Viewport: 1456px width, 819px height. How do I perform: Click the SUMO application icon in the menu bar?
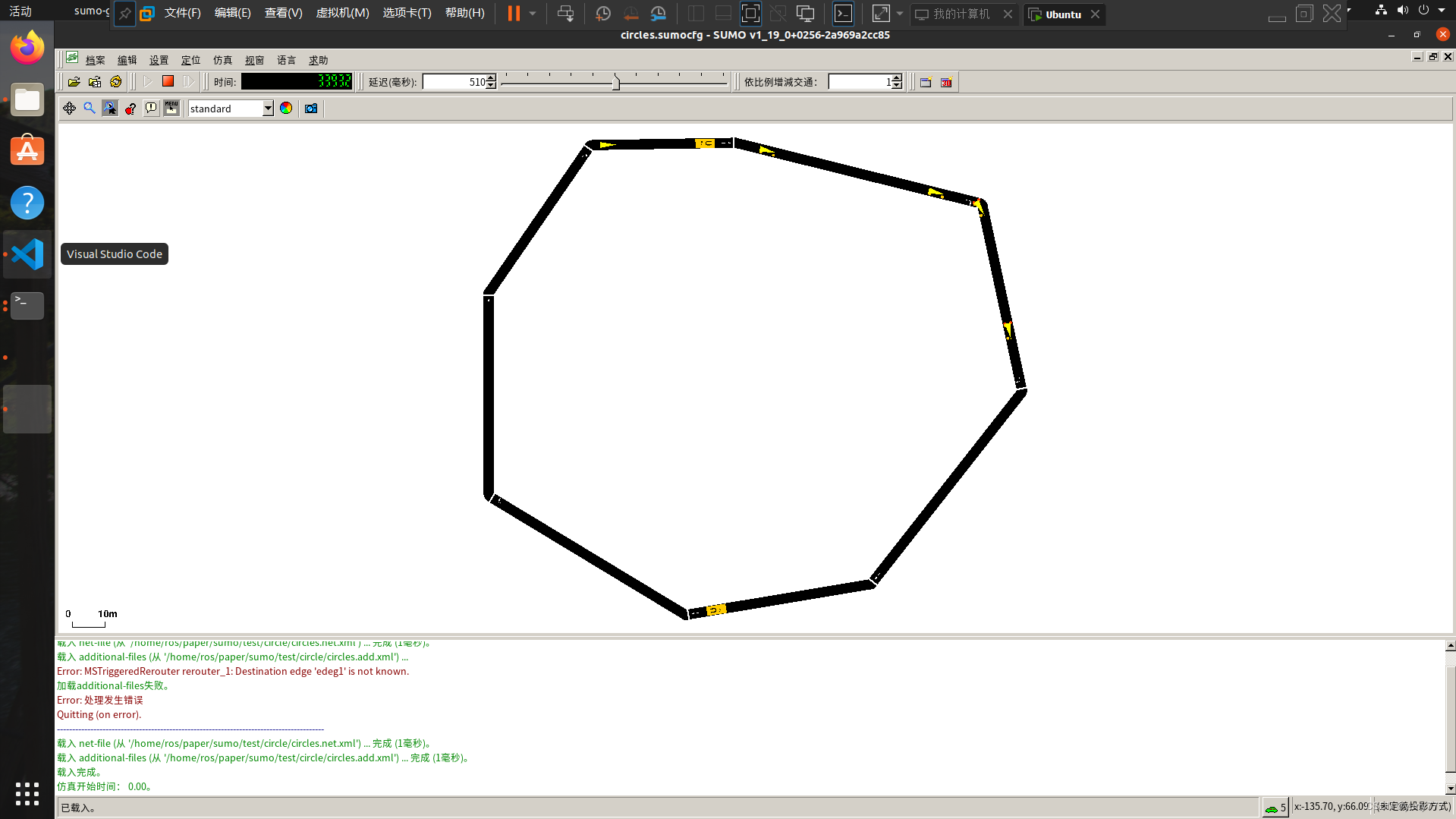tap(72, 58)
